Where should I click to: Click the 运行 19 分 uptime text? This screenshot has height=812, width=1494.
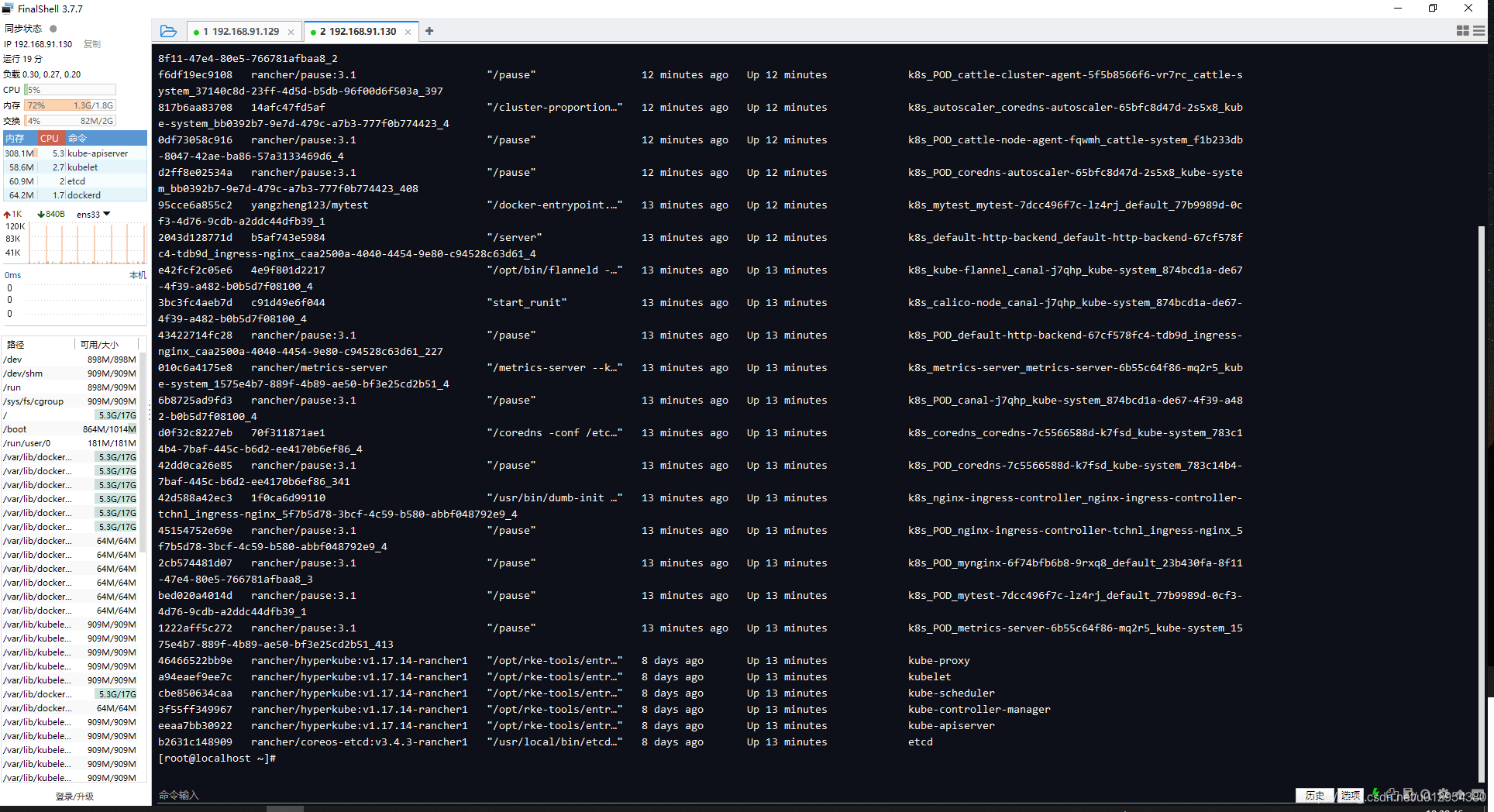(x=23, y=59)
